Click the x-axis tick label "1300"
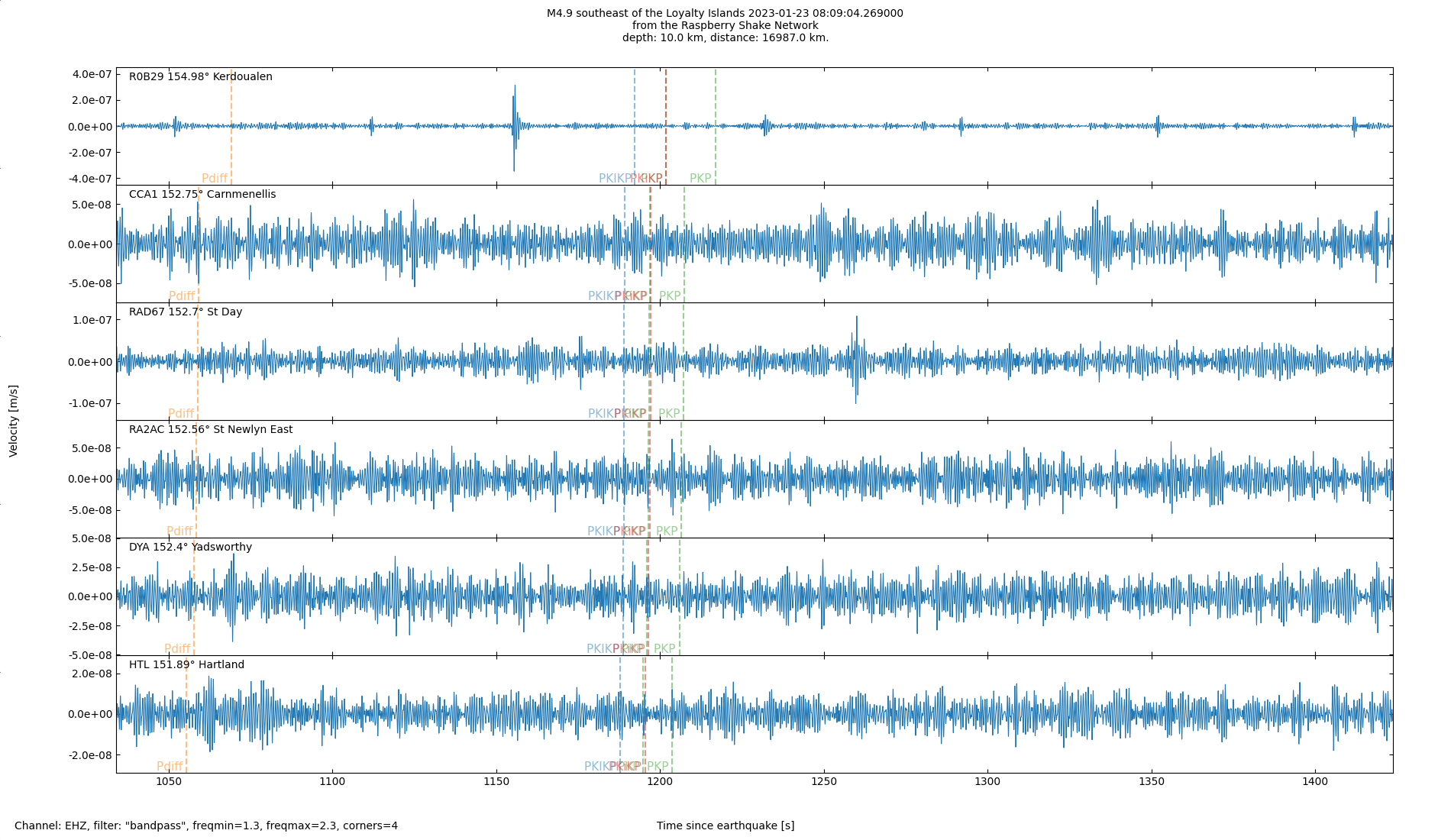Viewport: 1451px width, 840px height. [987, 781]
